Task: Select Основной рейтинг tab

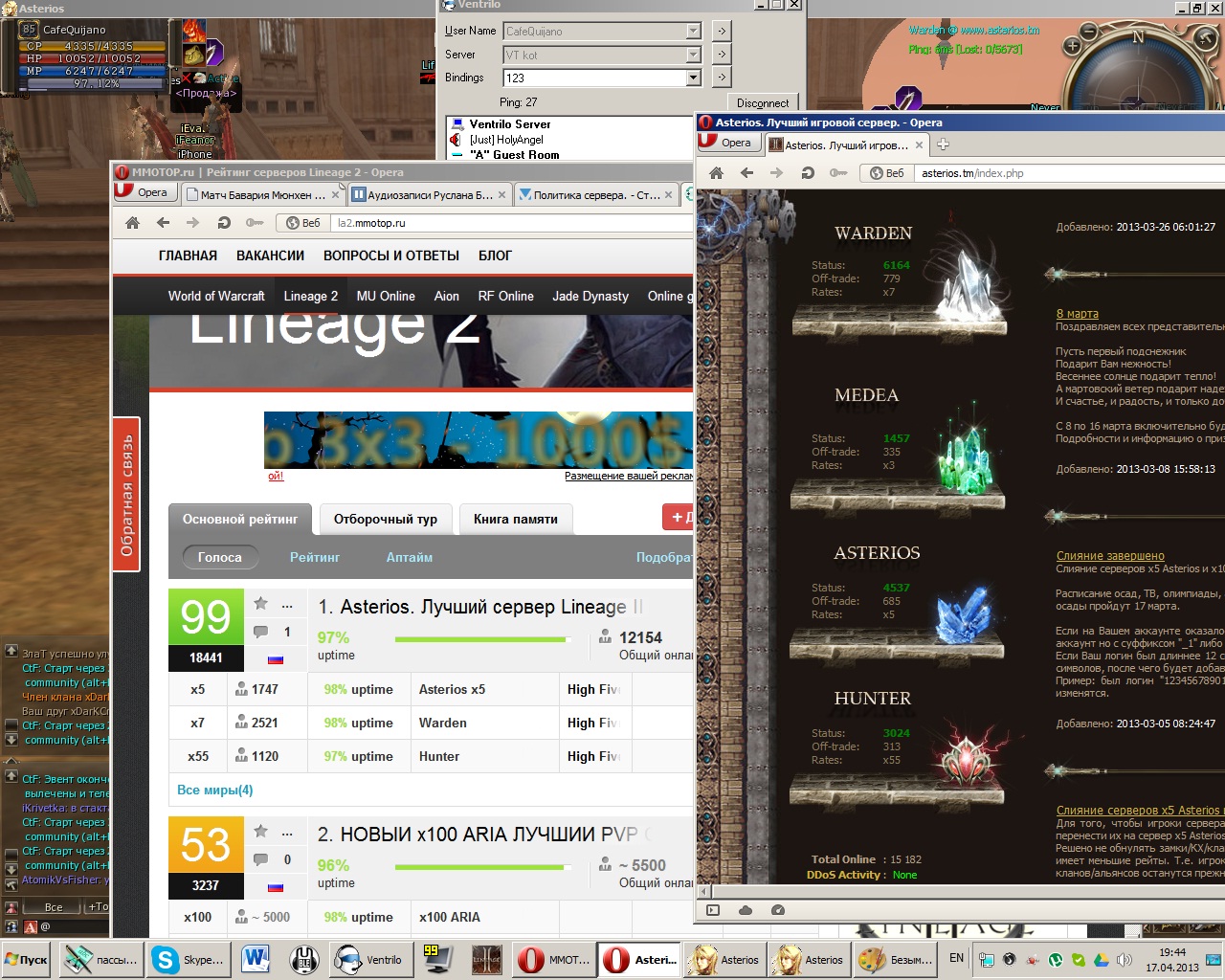Action: [x=240, y=519]
